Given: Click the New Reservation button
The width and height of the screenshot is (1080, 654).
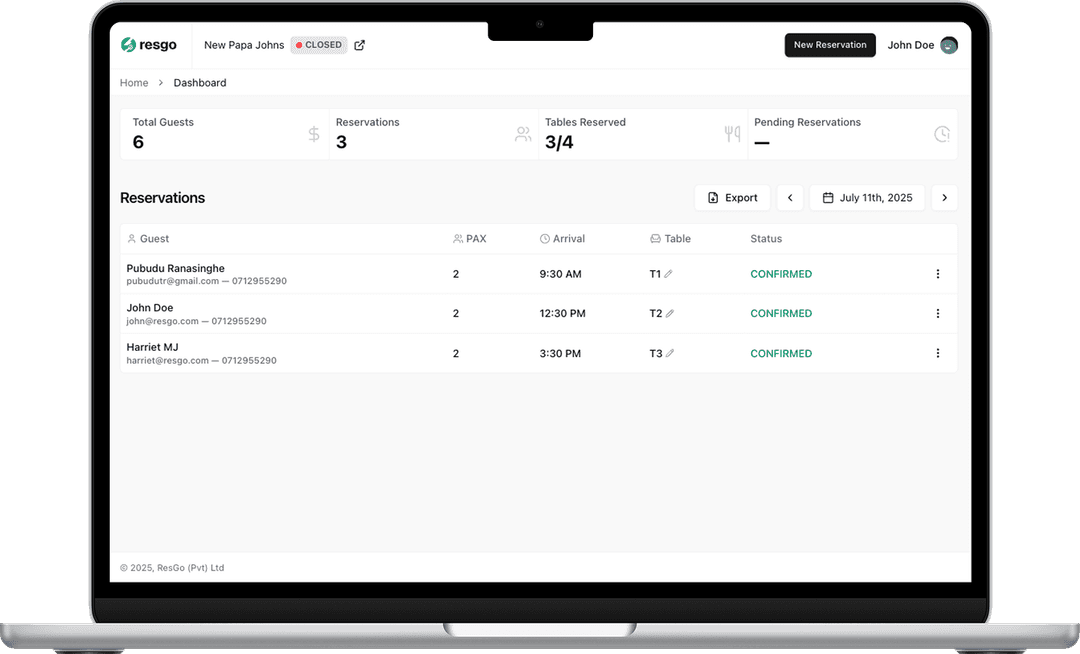Looking at the screenshot, I should pyautogui.click(x=830, y=45).
